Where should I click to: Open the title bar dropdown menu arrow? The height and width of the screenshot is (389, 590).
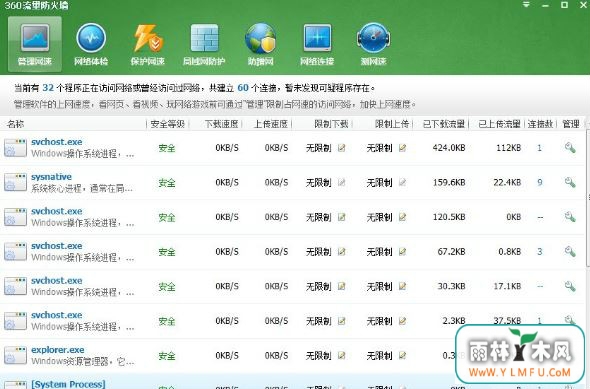(526, 5)
